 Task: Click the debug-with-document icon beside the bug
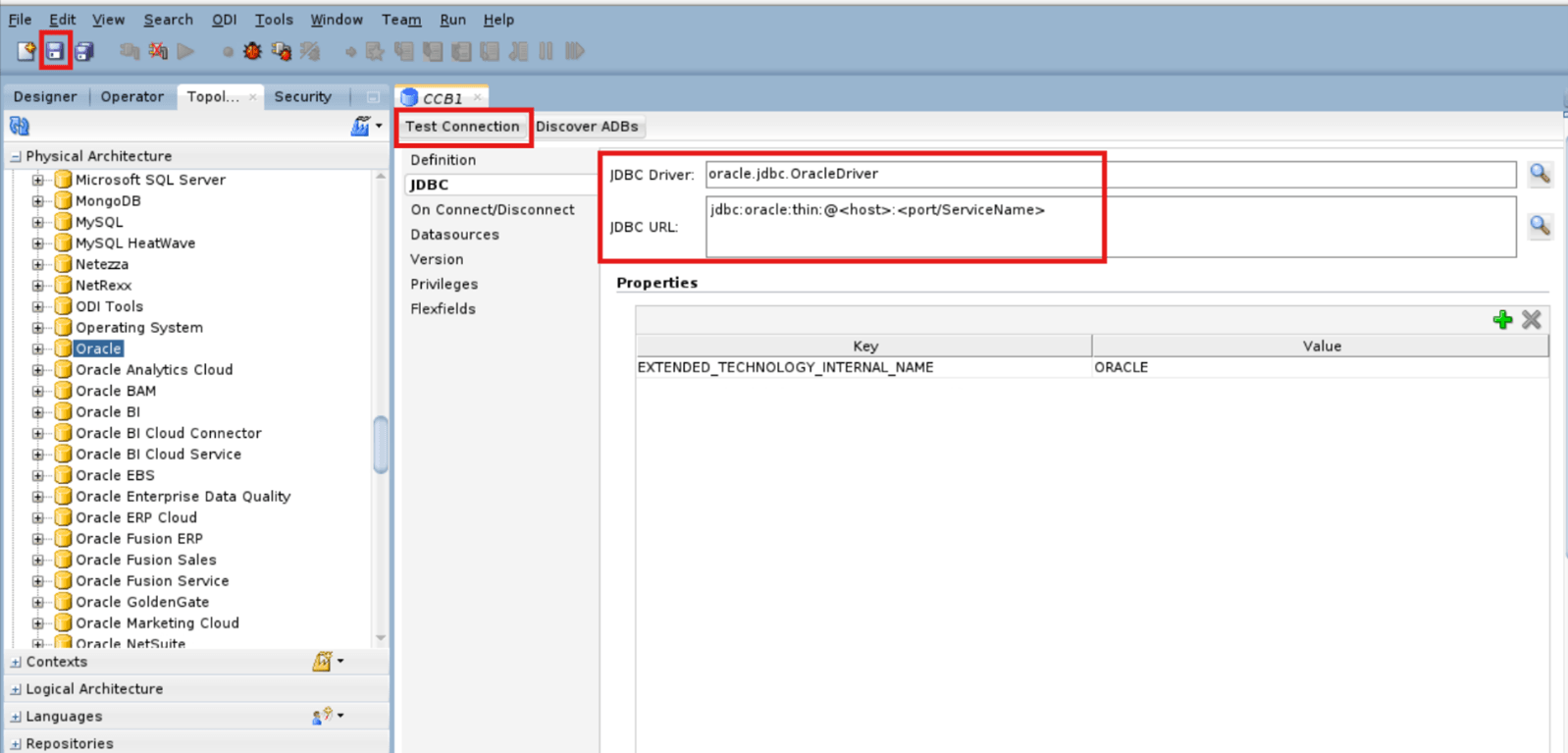(282, 51)
